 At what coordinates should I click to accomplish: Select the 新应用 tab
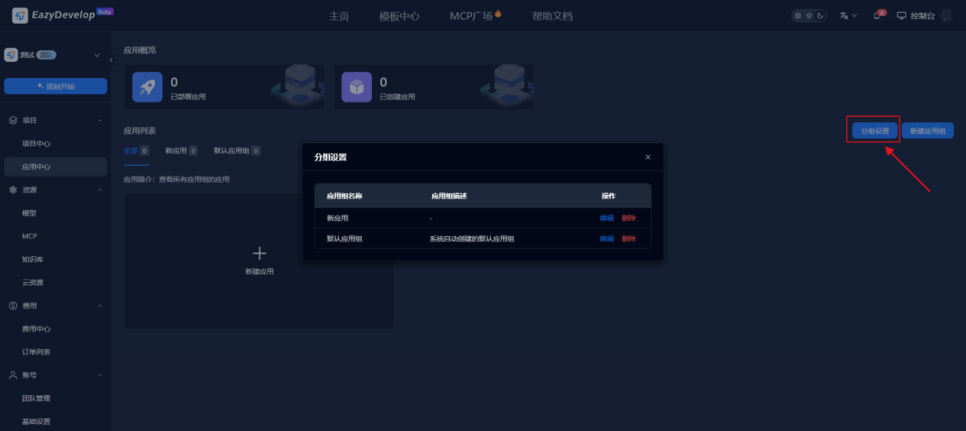point(181,150)
